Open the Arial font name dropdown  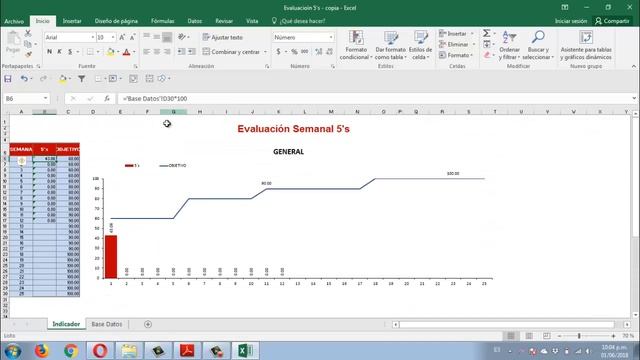point(93,37)
